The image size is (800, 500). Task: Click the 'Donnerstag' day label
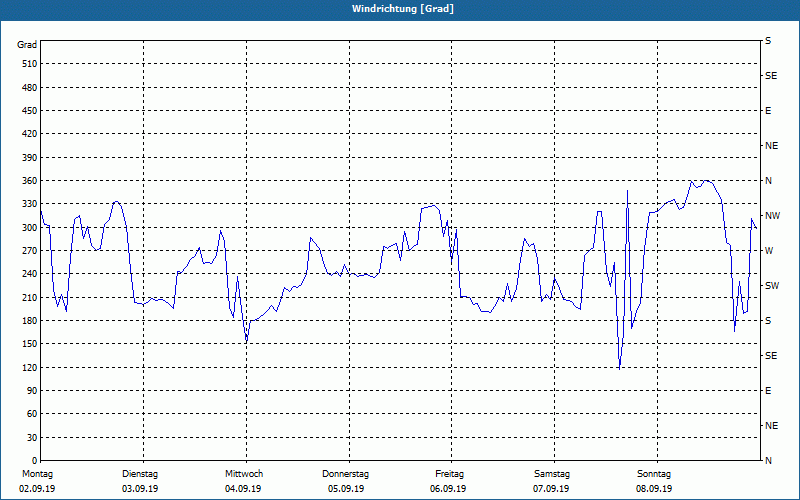click(345, 474)
